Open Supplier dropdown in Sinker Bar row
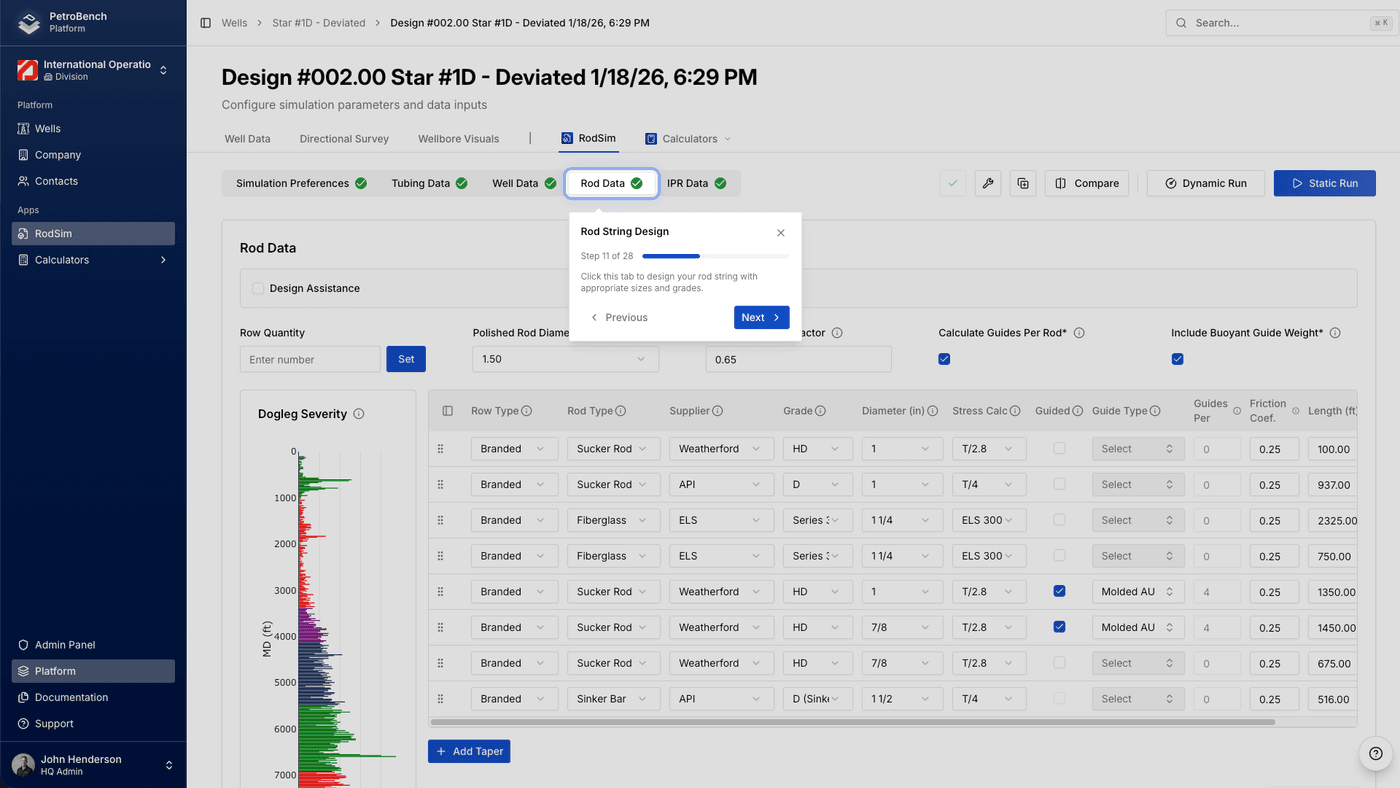This screenshot has width=1400, height=788. (x=721, y=699)
